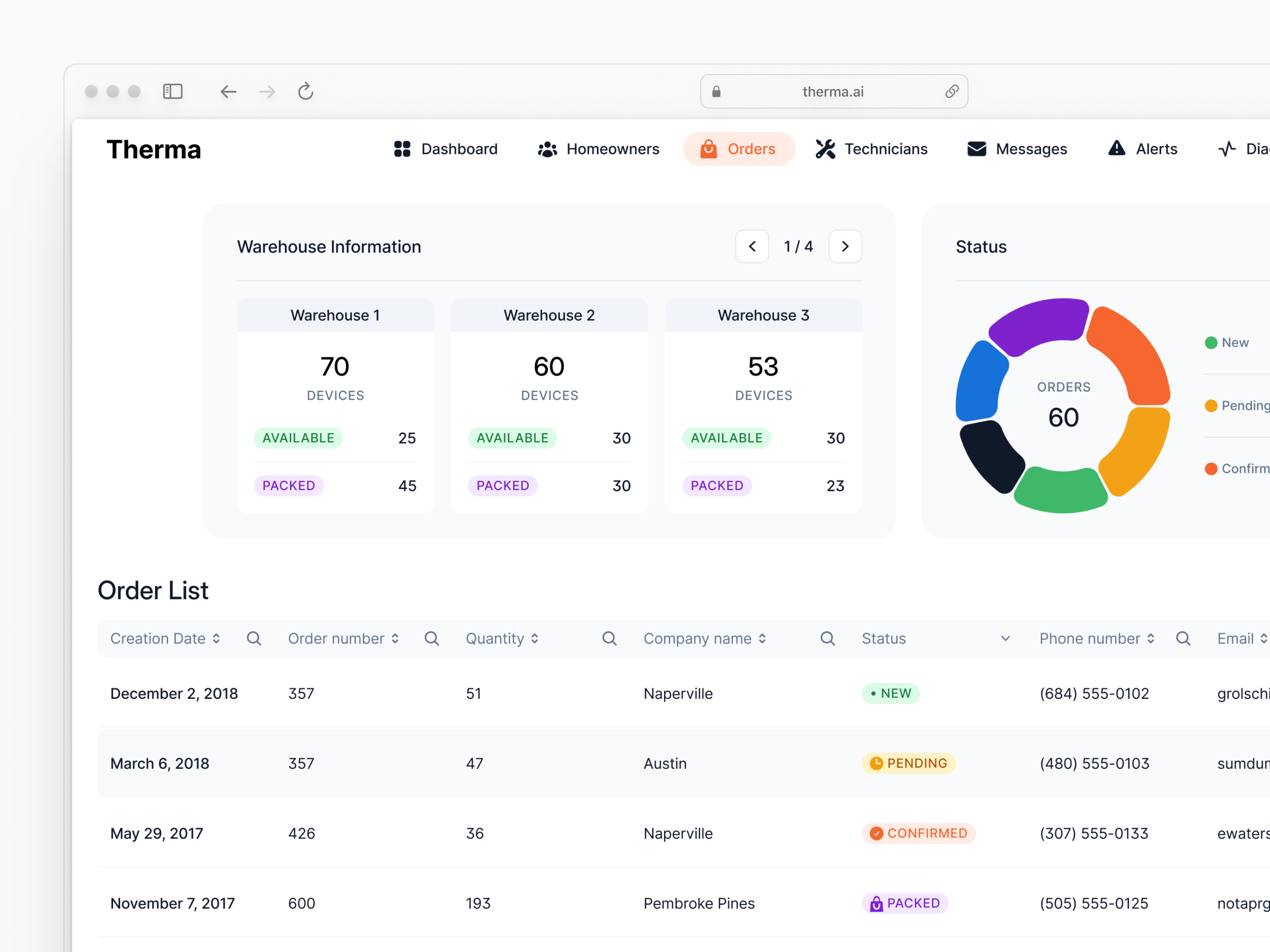Click the link icon in the address bar

951,91
